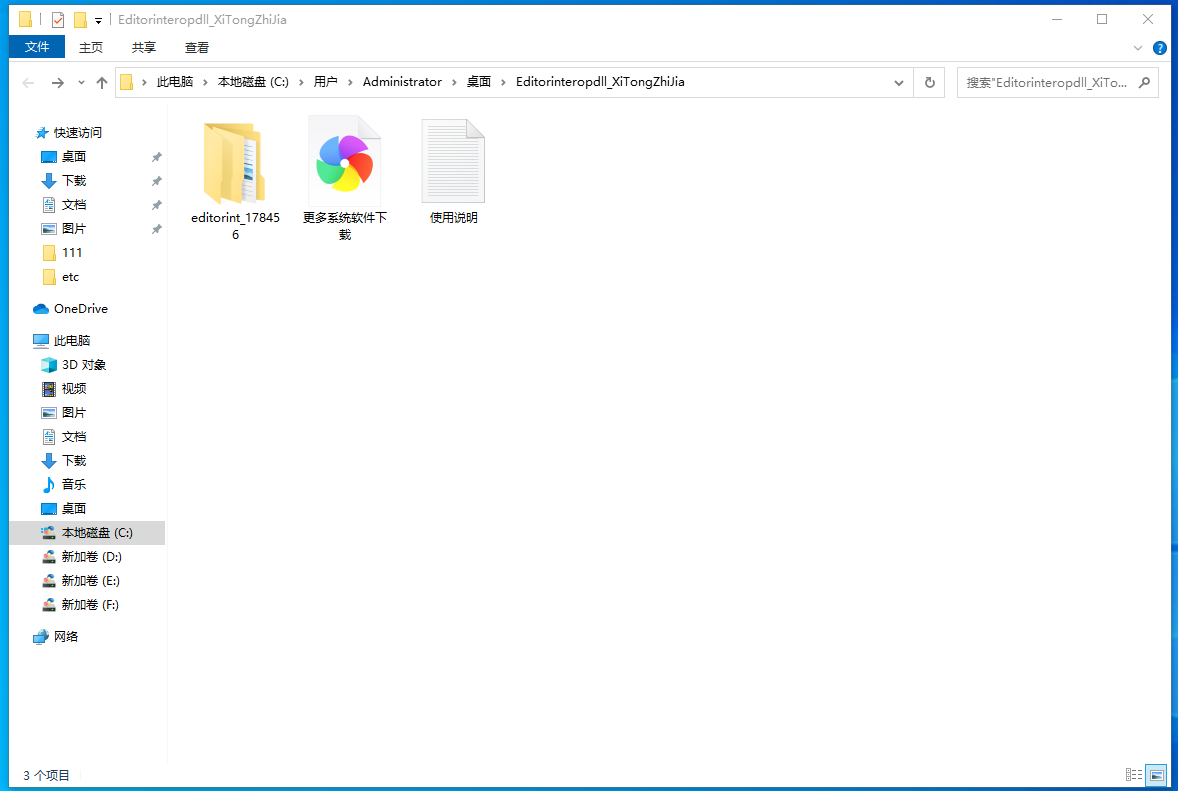
Task: Open 音乐 in navigation pane
Action: (74, 485)
